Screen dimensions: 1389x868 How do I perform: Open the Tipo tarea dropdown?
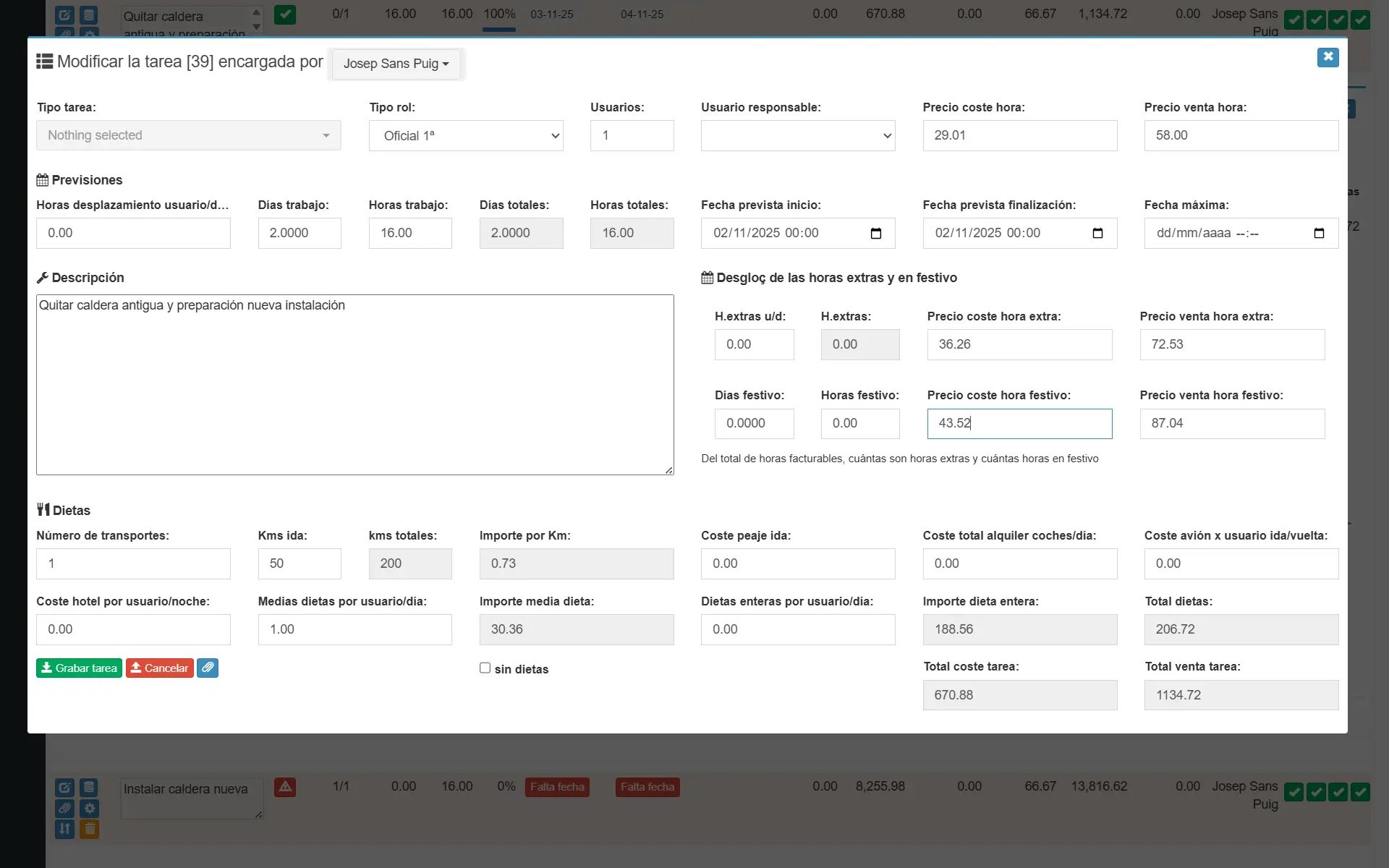click(188, 135)
